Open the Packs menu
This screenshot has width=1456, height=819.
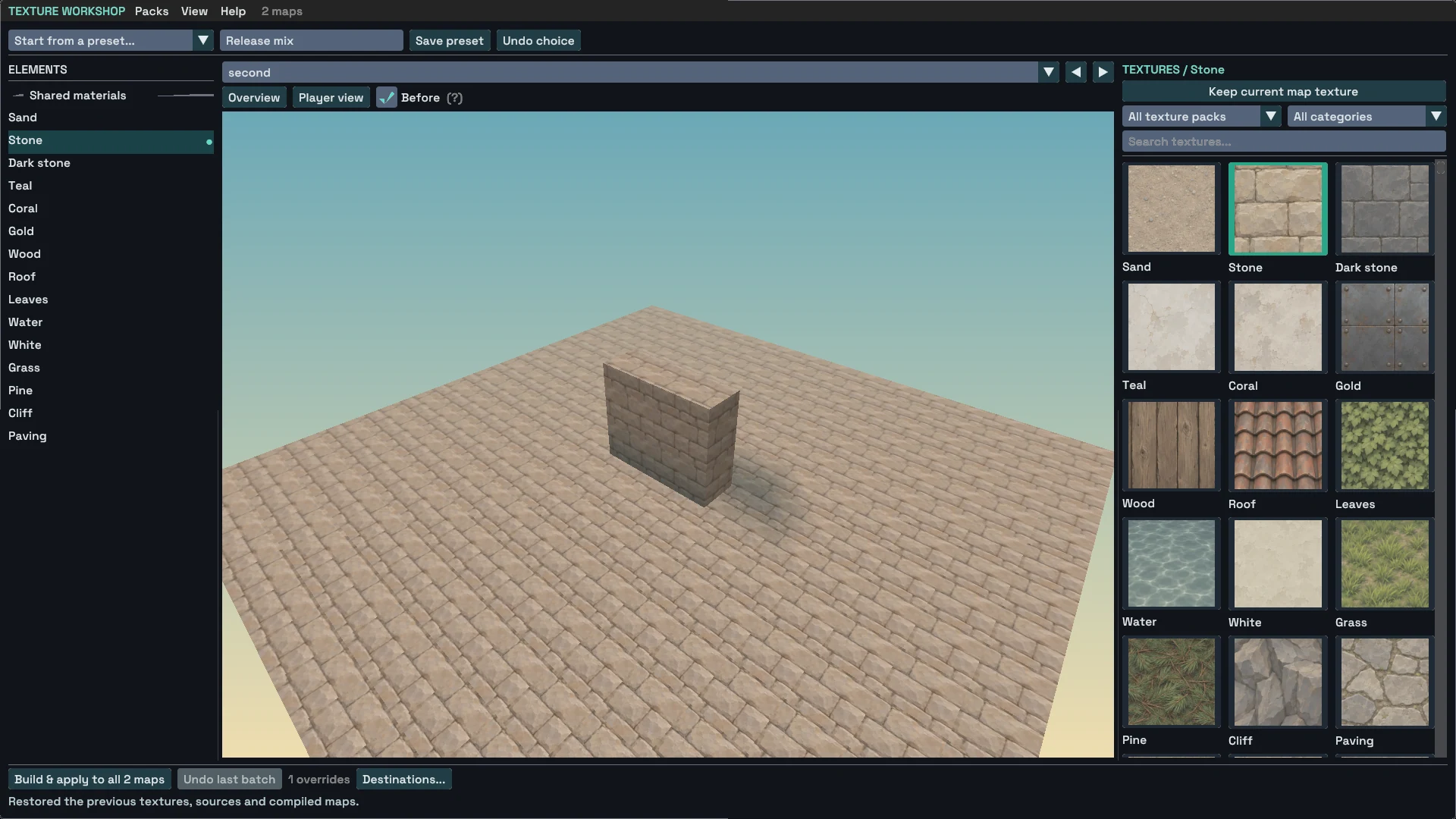(152, 11)
